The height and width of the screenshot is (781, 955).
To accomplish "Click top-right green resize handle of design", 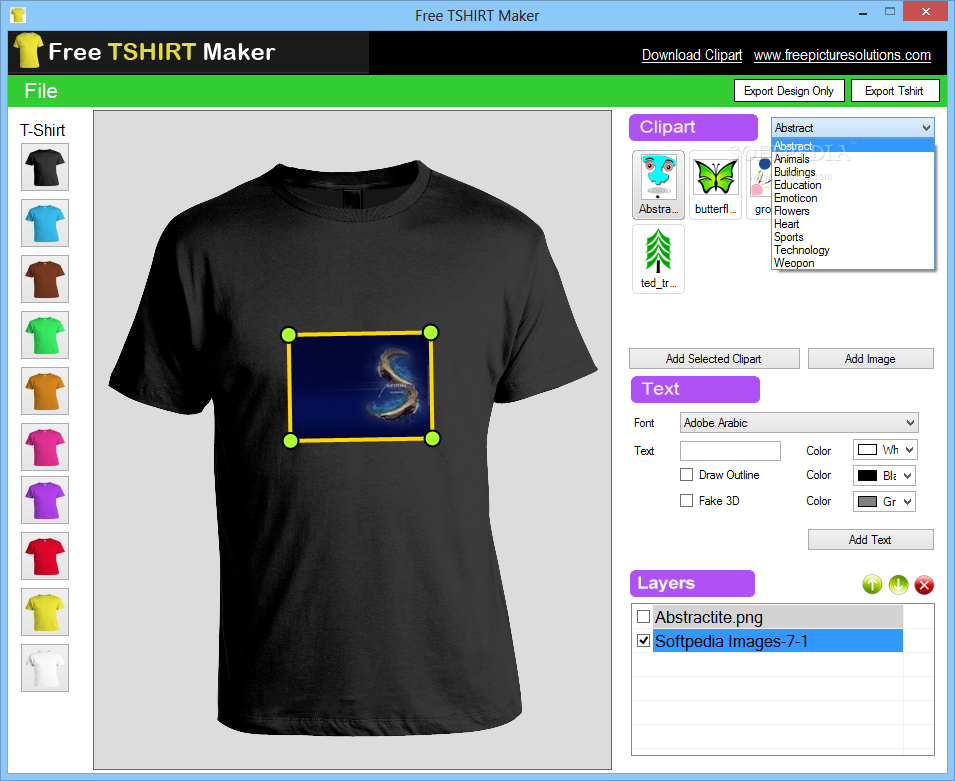I will click(431, 333).
